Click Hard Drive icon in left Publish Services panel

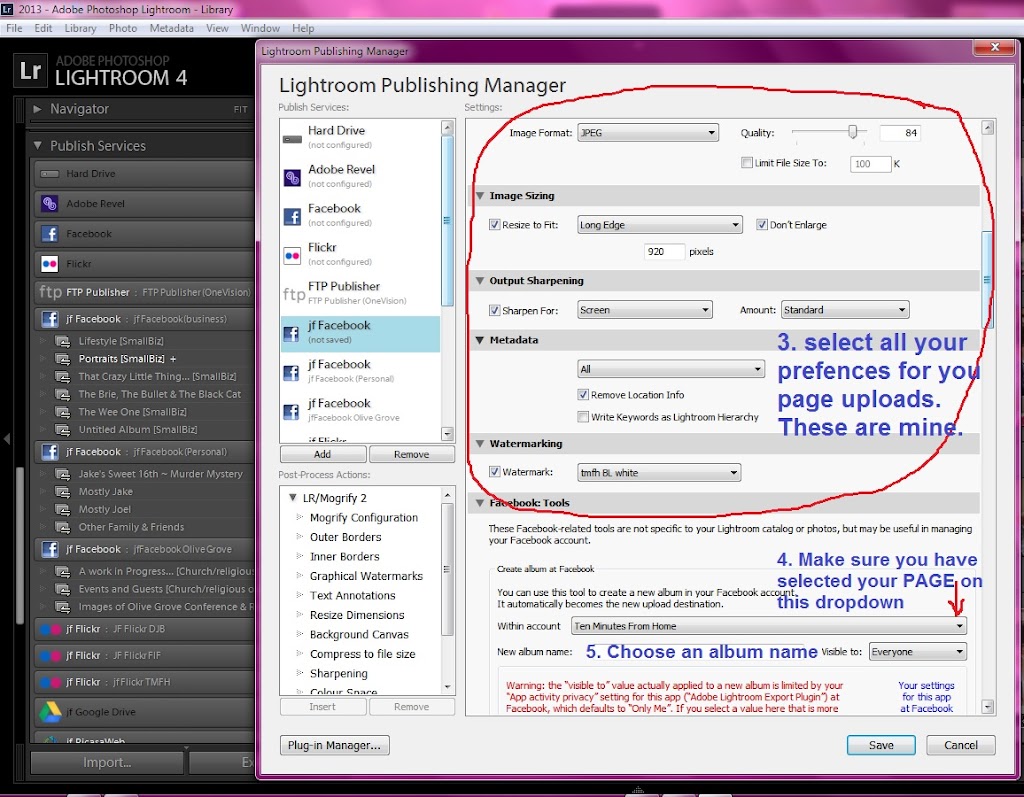50,174
